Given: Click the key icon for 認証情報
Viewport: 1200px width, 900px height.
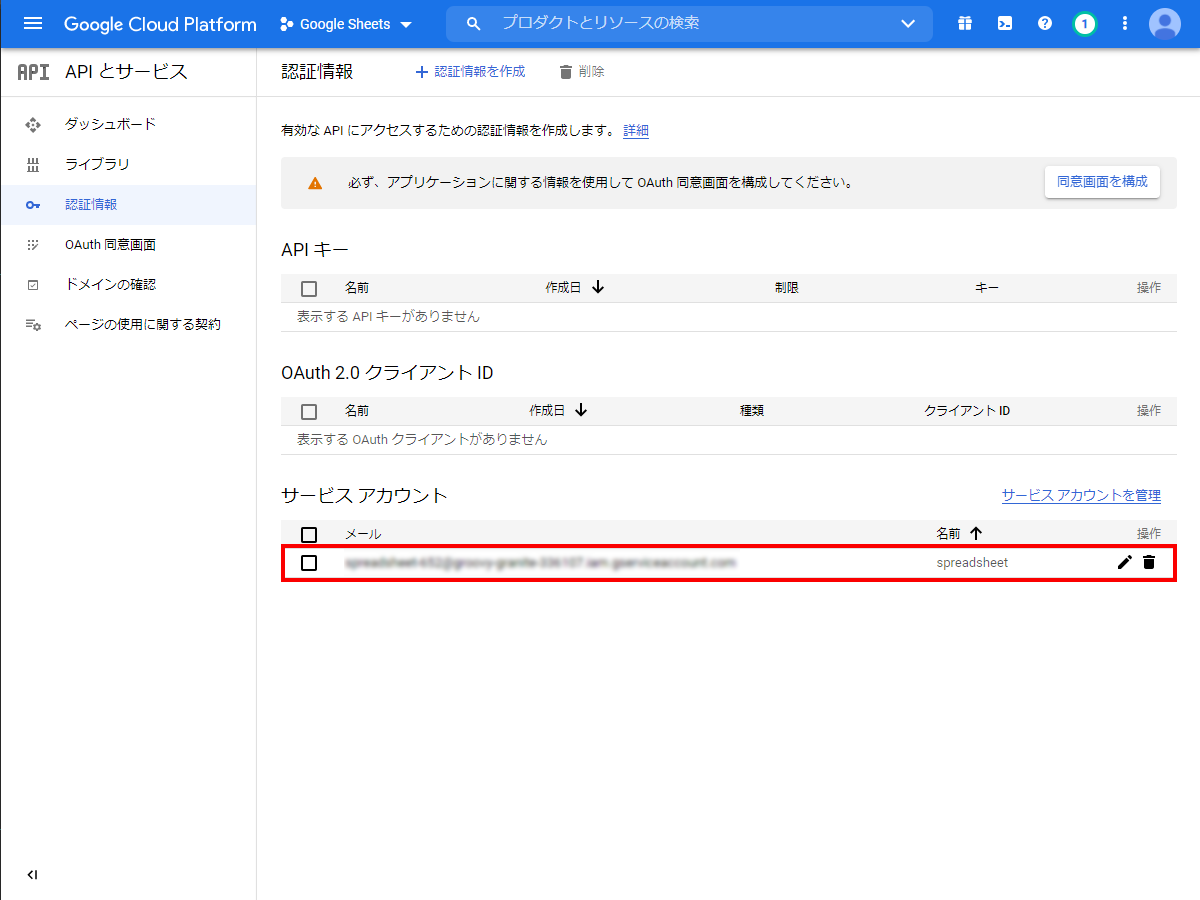Looking at the screenshot, I should point(33,205).
